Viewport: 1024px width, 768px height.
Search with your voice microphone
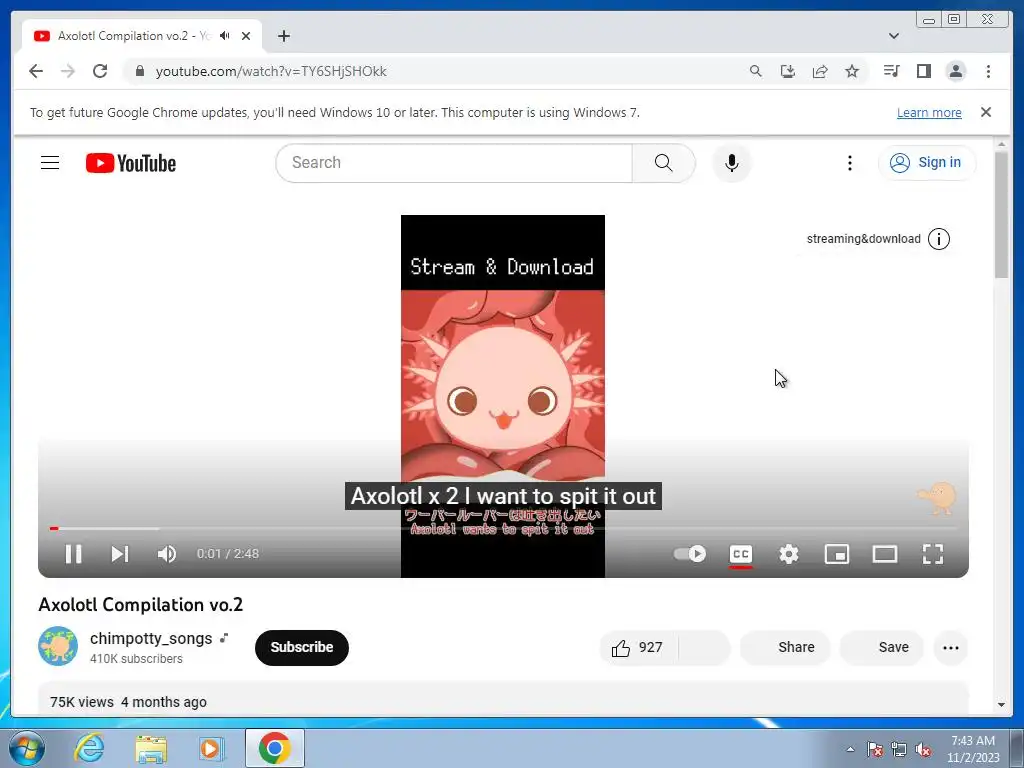pyautogui.click(x=731, y=163)
